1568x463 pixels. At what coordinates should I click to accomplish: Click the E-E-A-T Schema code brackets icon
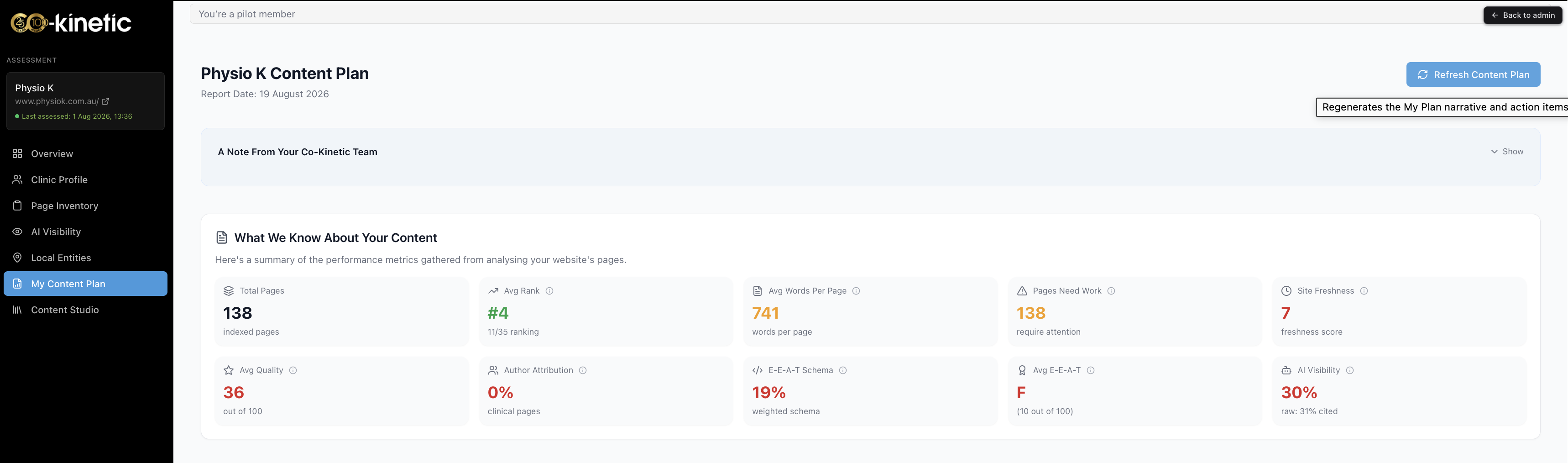757,370
